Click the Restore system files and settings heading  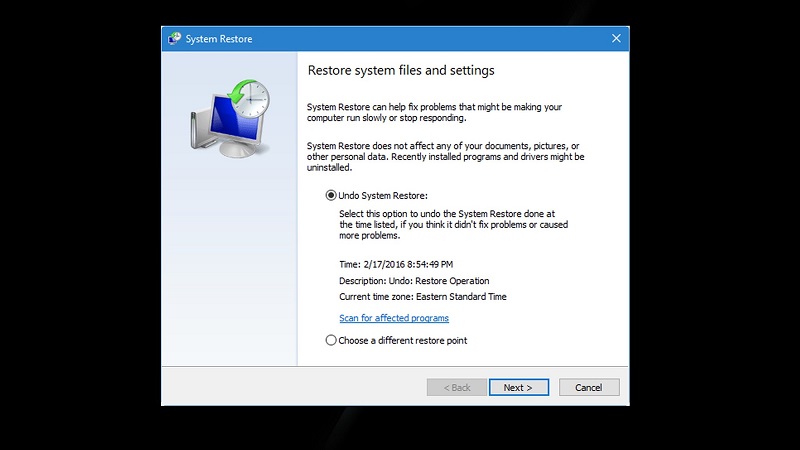coord(401,70)
